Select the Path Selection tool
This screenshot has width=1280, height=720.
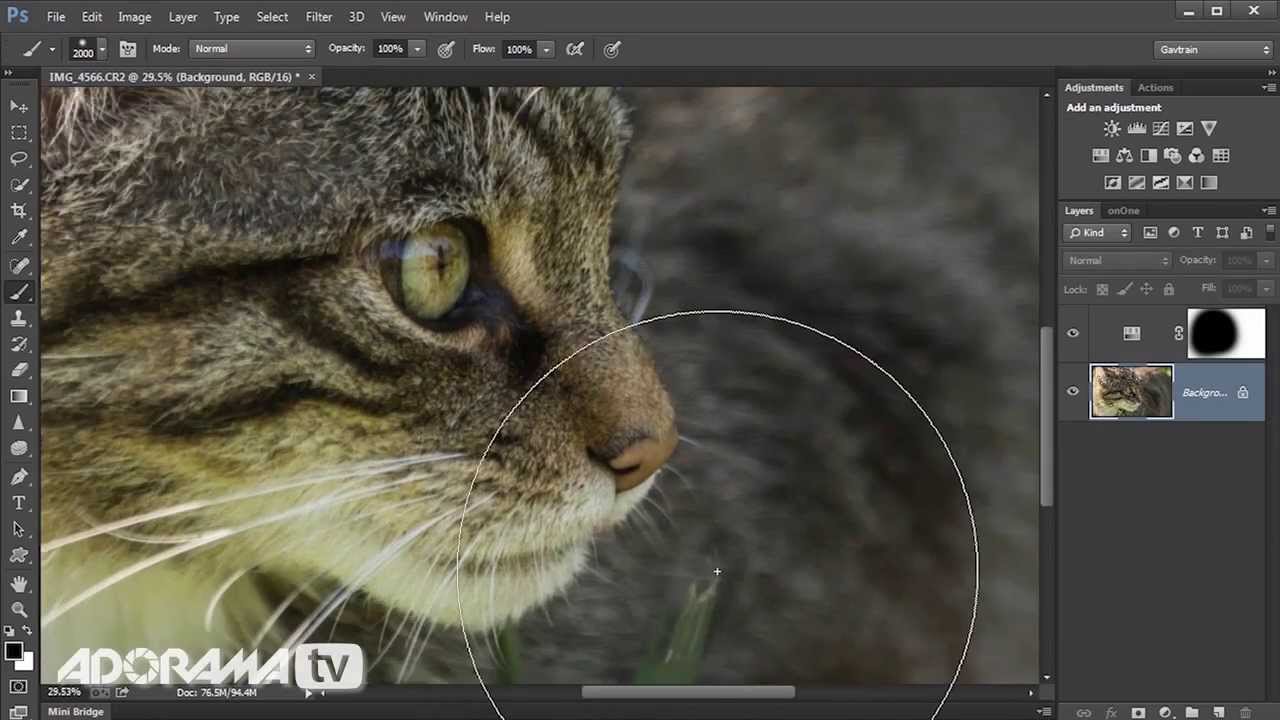19,529
